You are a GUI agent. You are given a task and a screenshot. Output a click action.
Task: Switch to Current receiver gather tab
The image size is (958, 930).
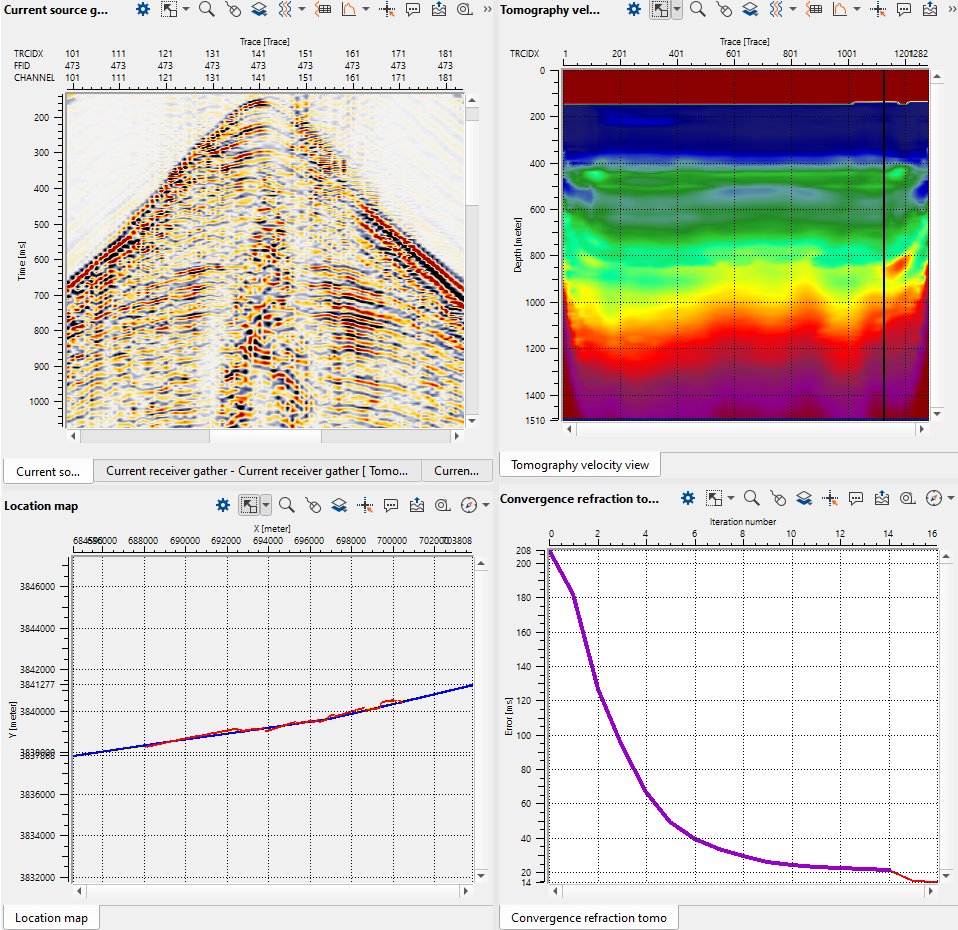257,471
